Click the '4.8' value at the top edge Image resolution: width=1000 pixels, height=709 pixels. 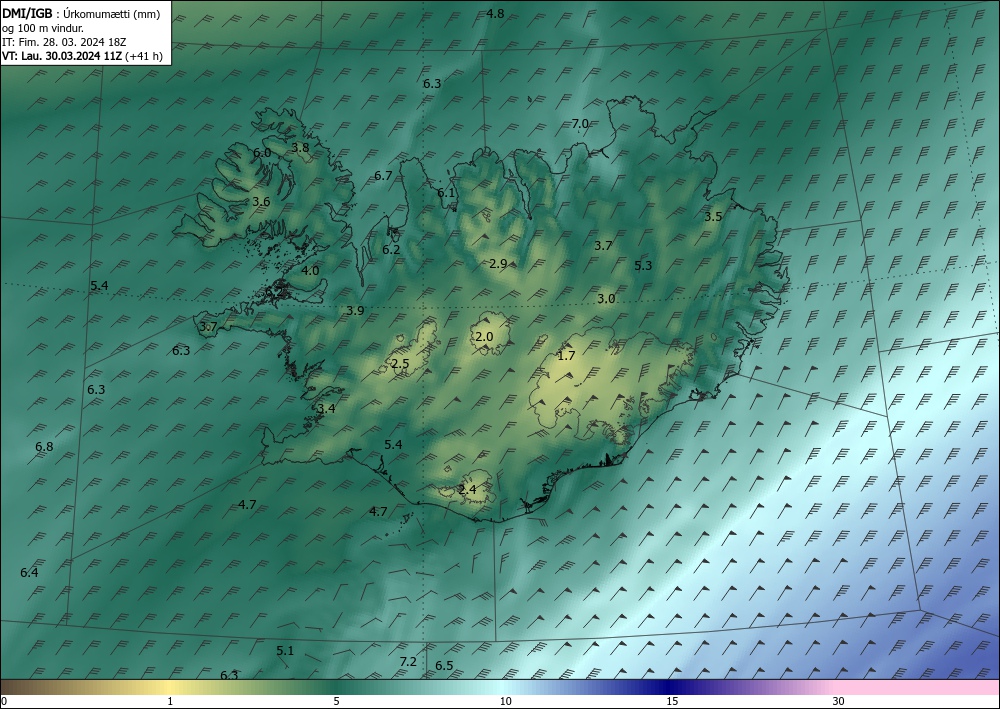(495, 13)
